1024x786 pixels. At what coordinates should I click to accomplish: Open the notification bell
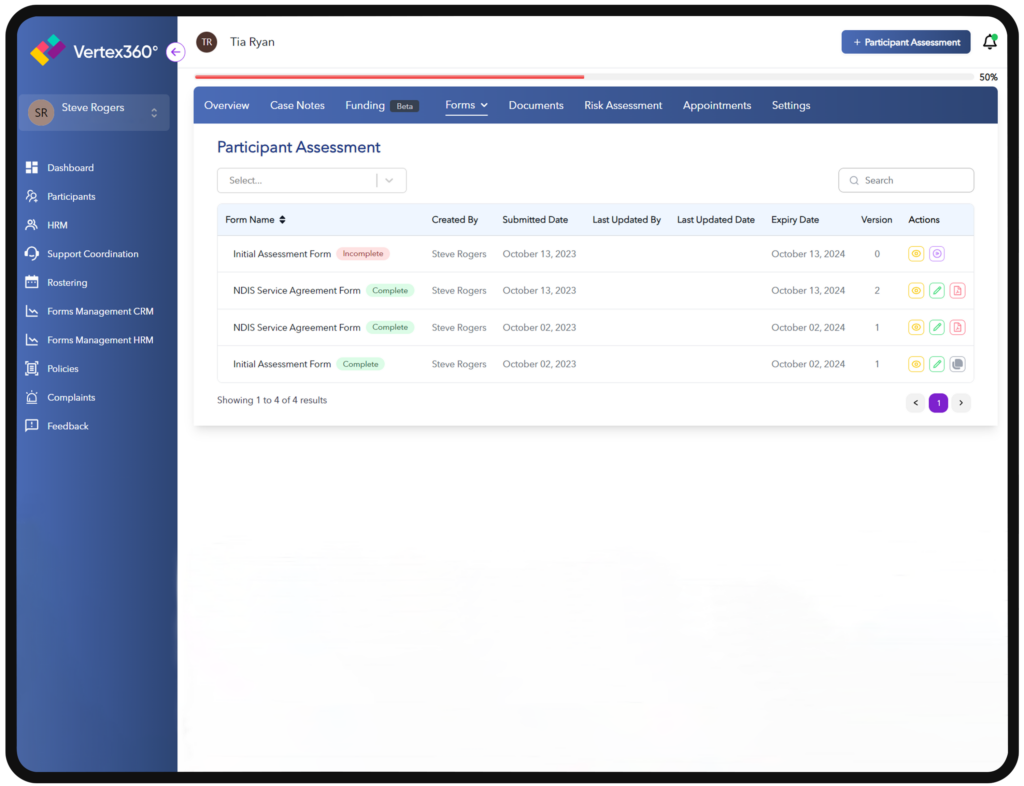(x=989, y=41)
